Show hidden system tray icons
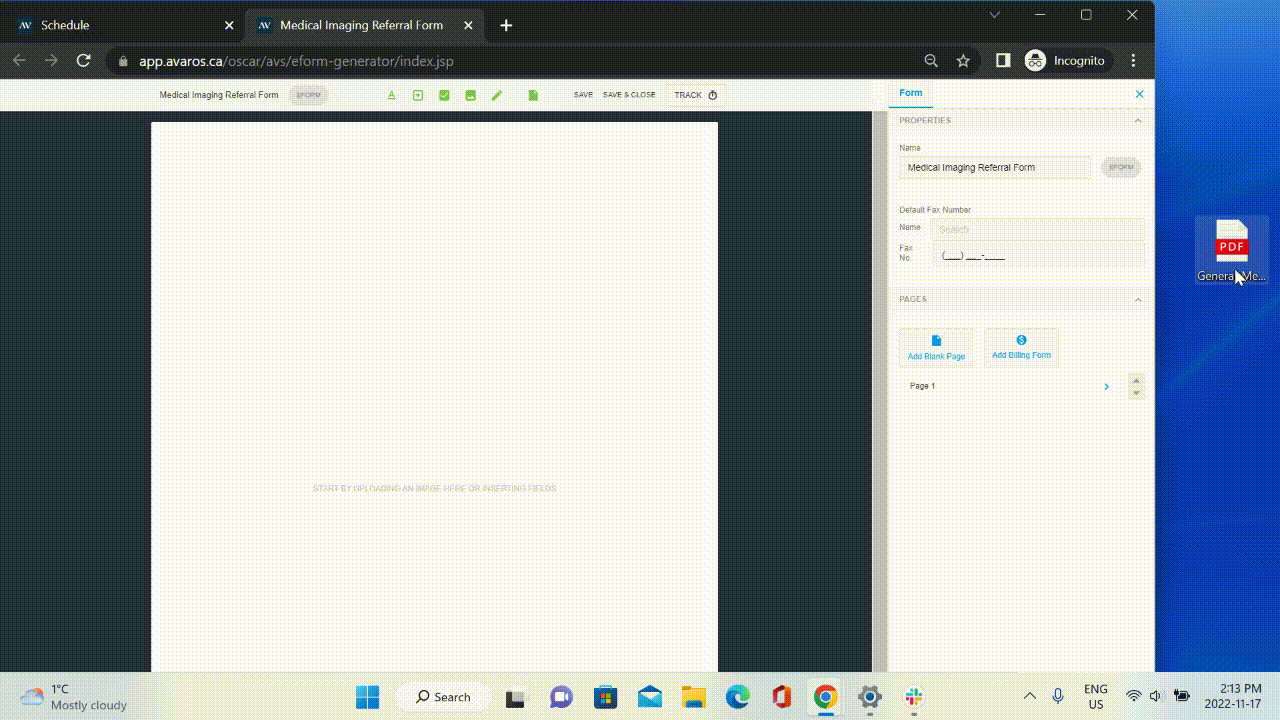 coord(1029,696)
